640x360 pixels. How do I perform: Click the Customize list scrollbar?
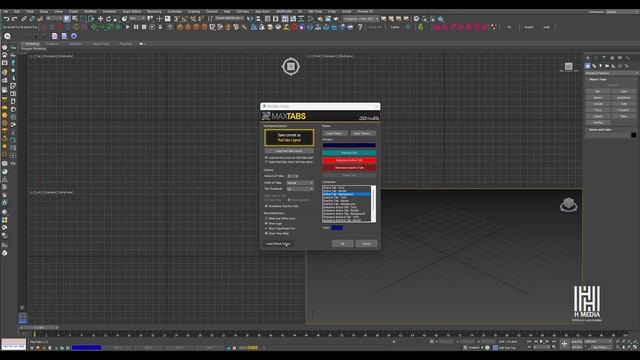click(x=373, y=204)
